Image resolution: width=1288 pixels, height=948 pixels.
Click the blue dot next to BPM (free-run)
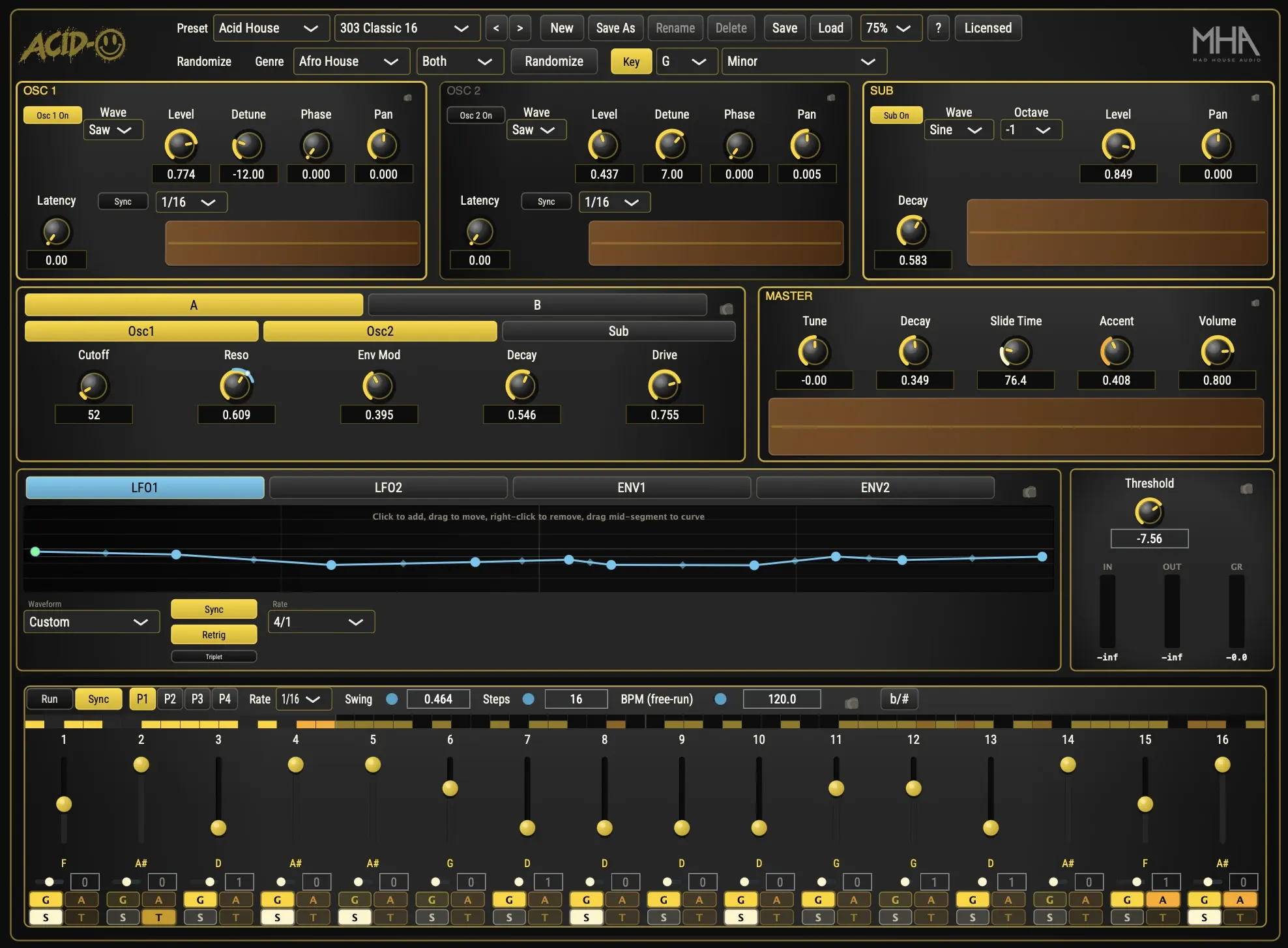pyautogui.click(x=720, y=699)
